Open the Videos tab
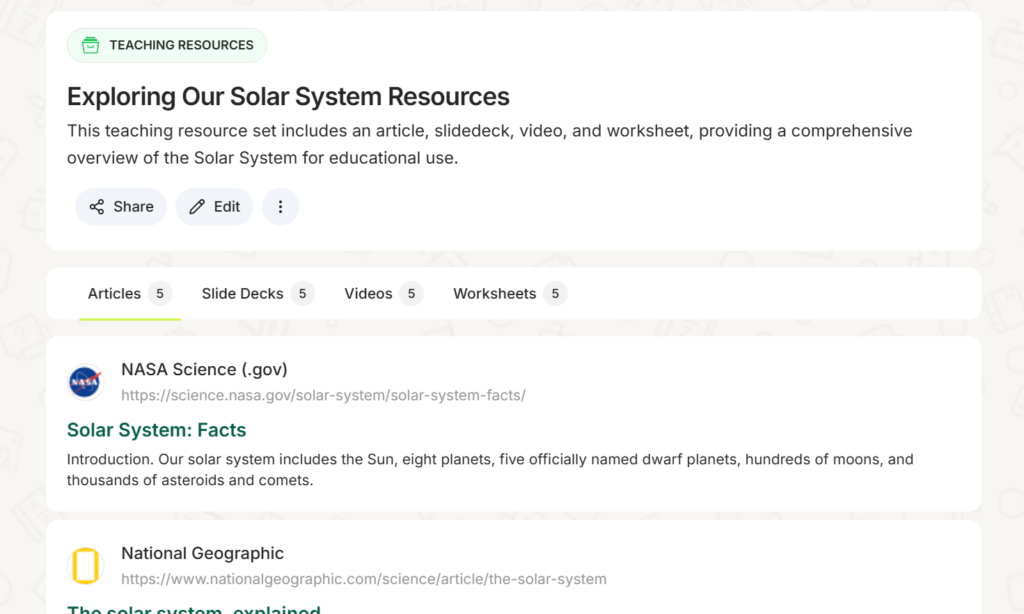1024x614 pixels. tap(368, 294)
